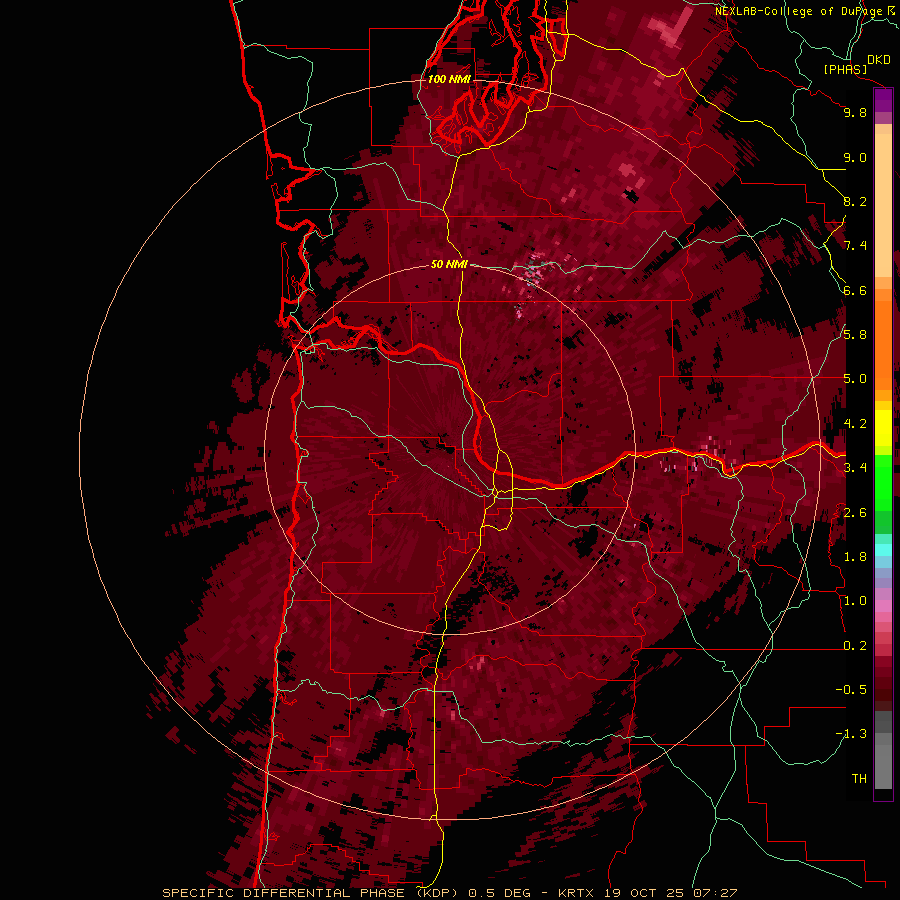Image resolution: width=900 pixels, height=900 pixels.
Task: Click the 5.0 value on the color scale
Action: click(x=855, y=379)
